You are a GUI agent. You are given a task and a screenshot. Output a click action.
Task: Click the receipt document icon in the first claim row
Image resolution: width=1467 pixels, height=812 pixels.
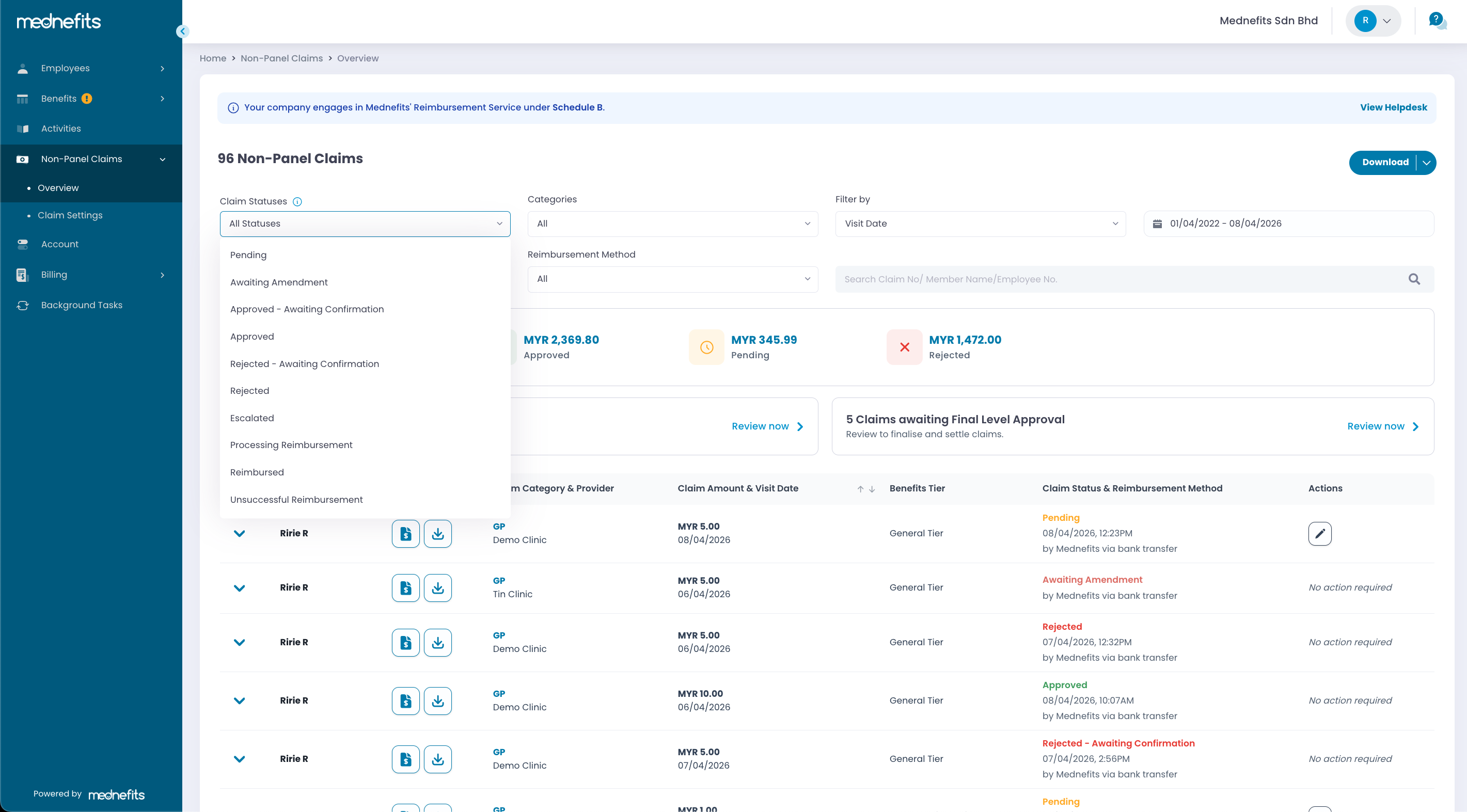[x=405, y=534]
